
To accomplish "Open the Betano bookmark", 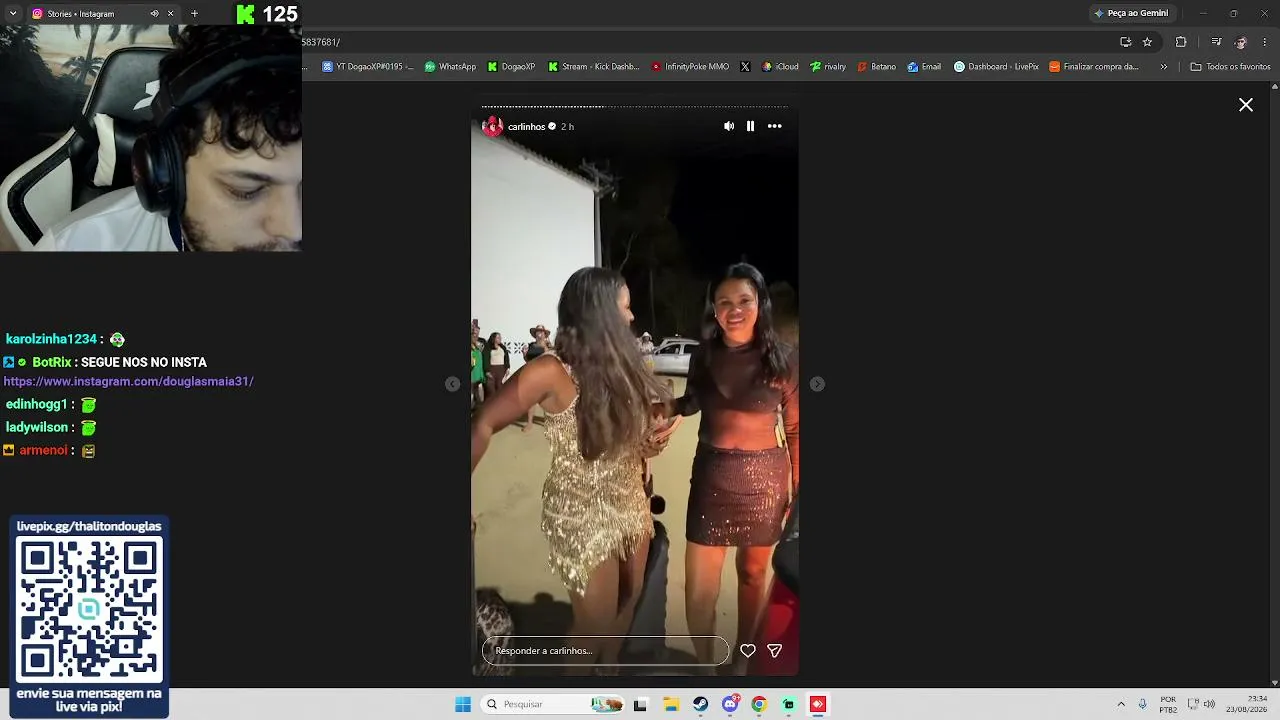I will pyautogui.click(x=877, y=67).
